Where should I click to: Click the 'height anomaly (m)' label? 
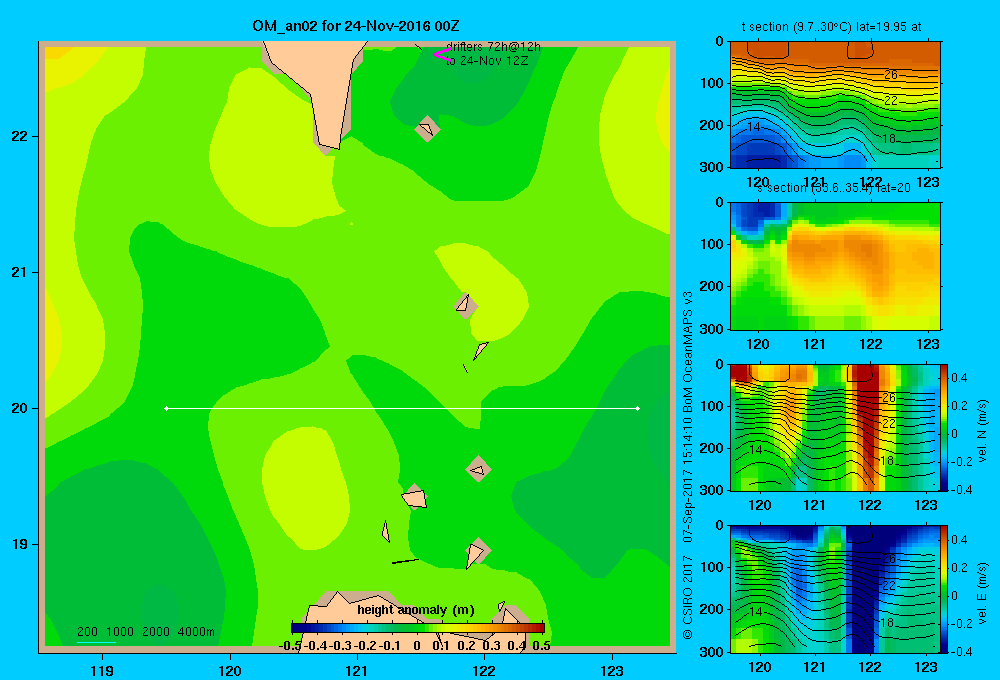point(416,610)
